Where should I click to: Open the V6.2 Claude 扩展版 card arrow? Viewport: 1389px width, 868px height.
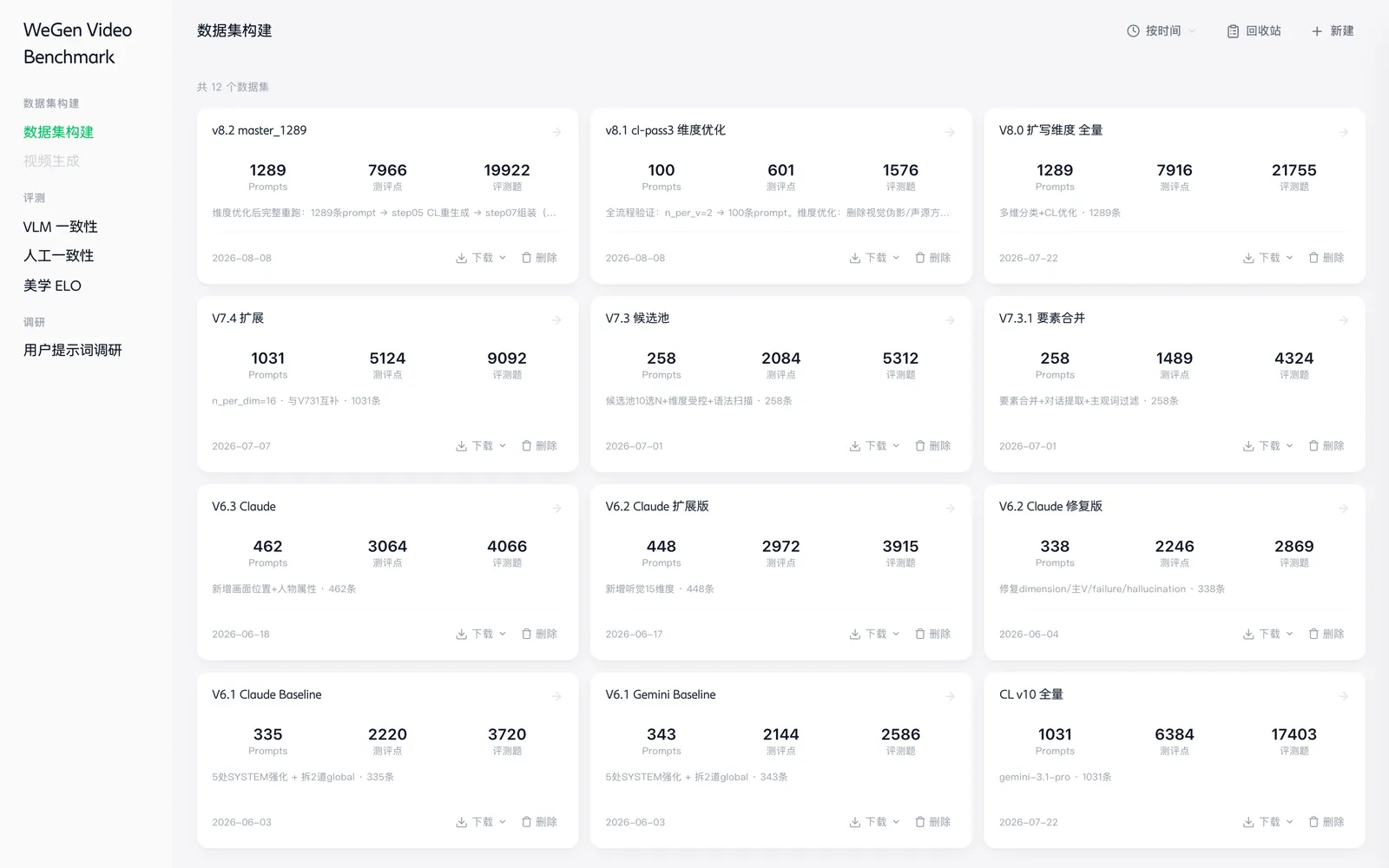tap(950, 509)
